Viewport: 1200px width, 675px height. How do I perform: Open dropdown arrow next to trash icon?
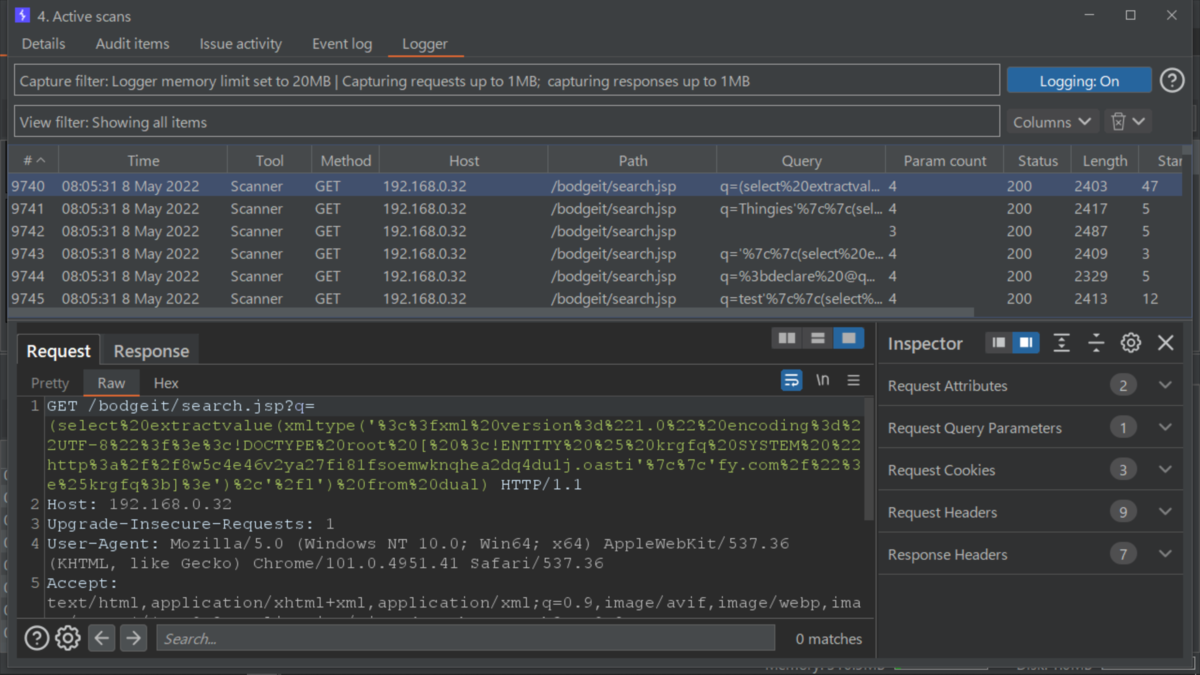coord(1139,122)
